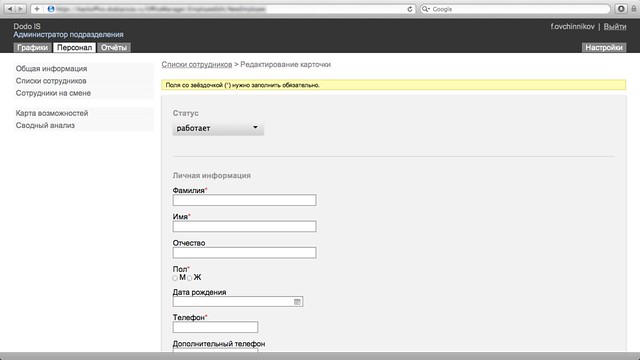Focus the Отчество input field
This screenshot has height=360, width=640.
click(244, 253)
